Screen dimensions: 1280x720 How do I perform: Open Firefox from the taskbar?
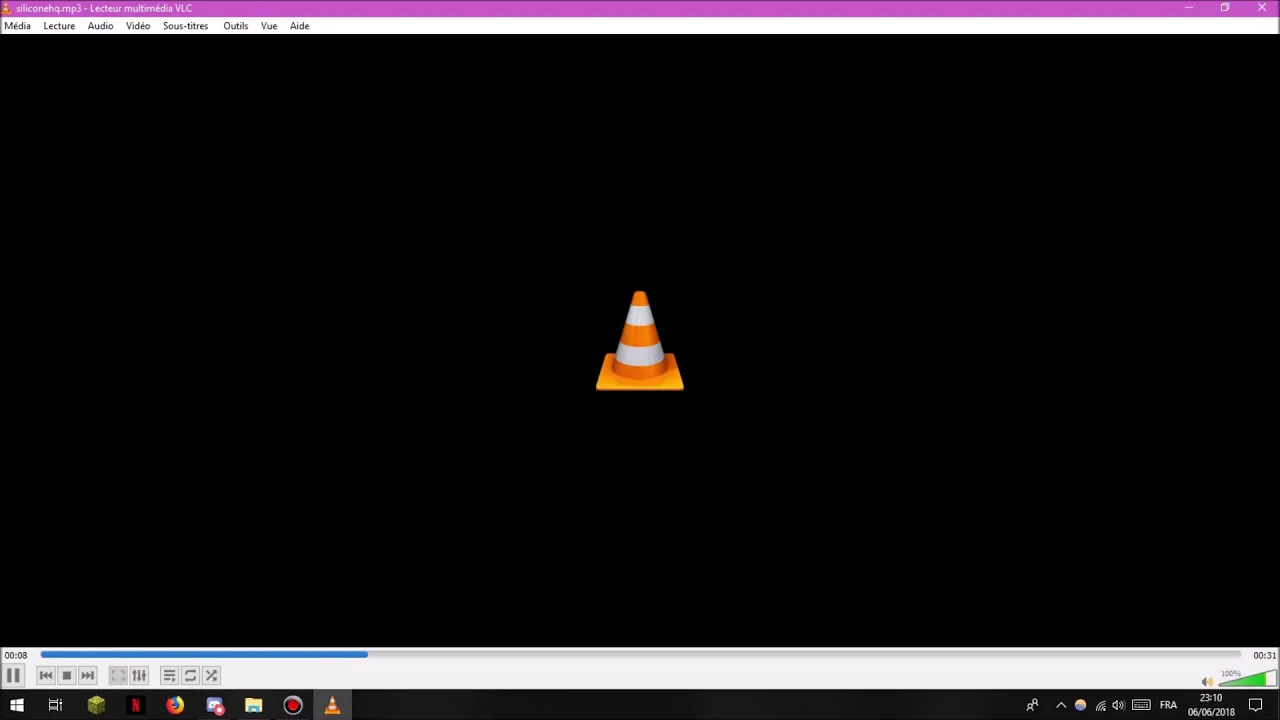pos(175,705)
